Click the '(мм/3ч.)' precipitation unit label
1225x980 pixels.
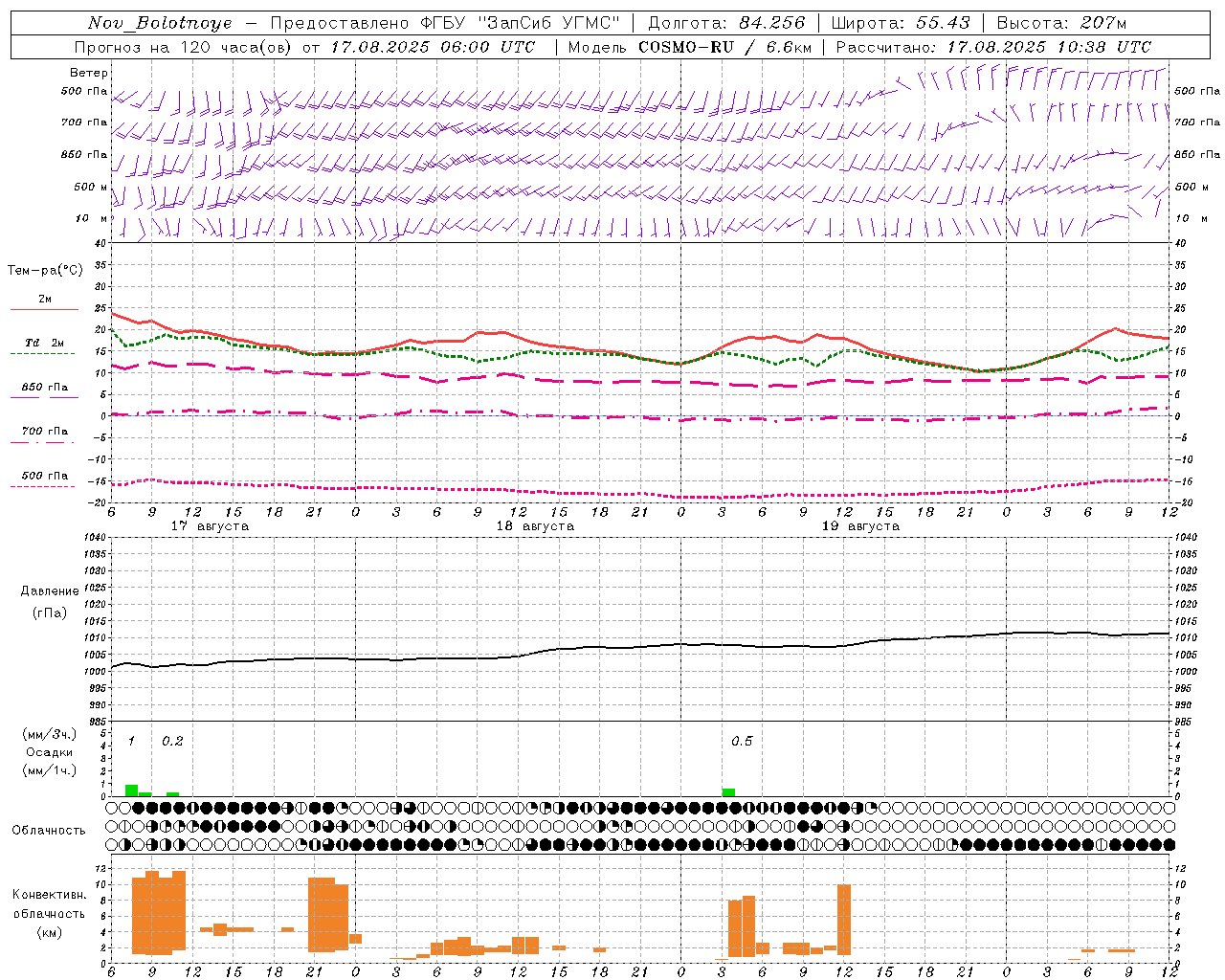pos(50,734)
